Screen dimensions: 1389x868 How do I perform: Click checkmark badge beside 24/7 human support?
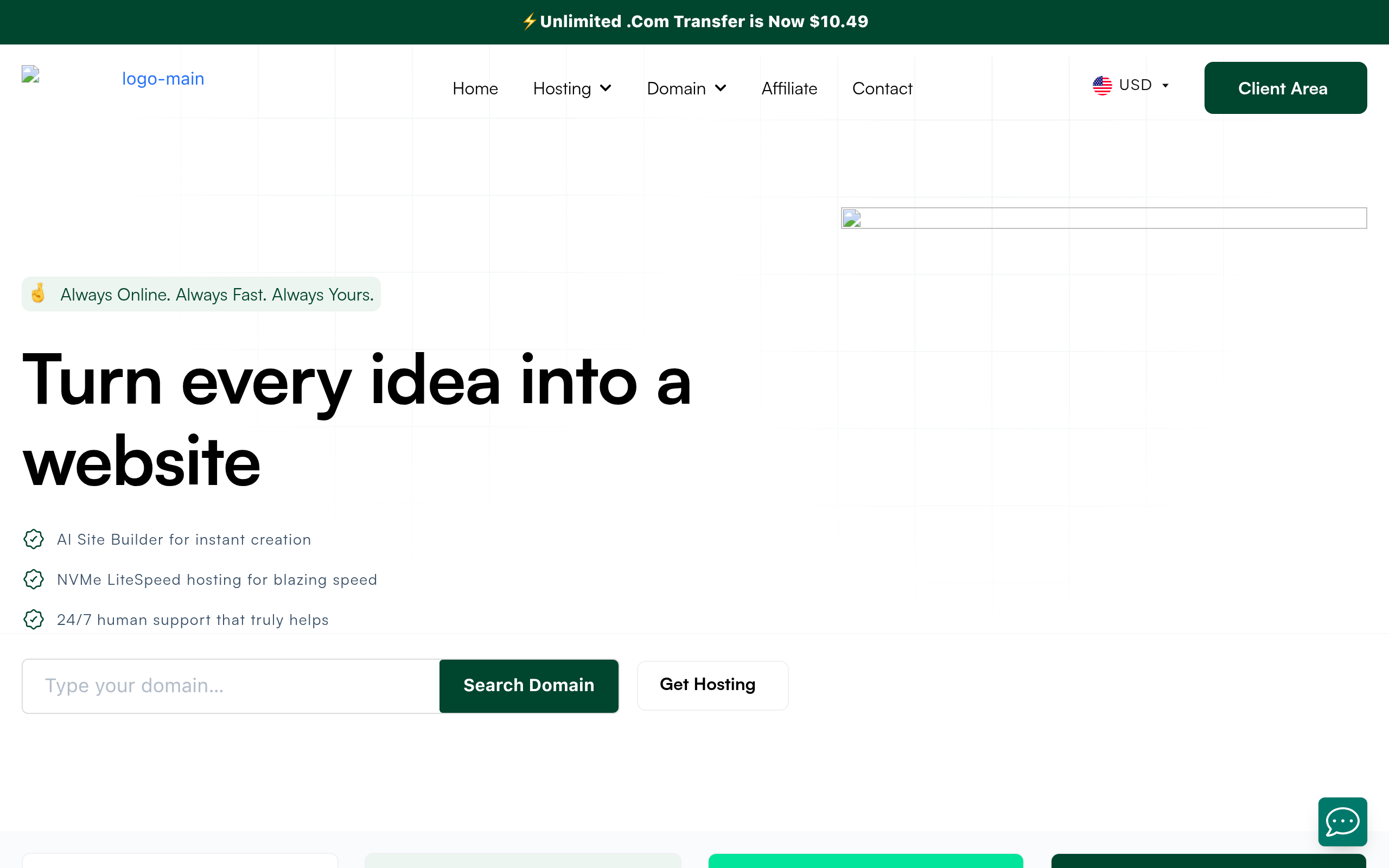click(34, 620)
